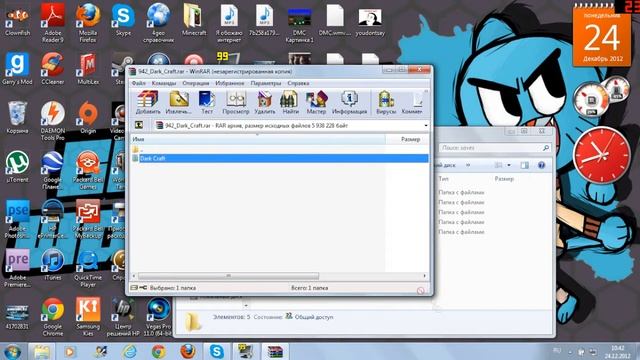This screenshot has height=360, width=640.
Task: Open the Explorer view options dropdown arrow
Action: coord(509,165)
